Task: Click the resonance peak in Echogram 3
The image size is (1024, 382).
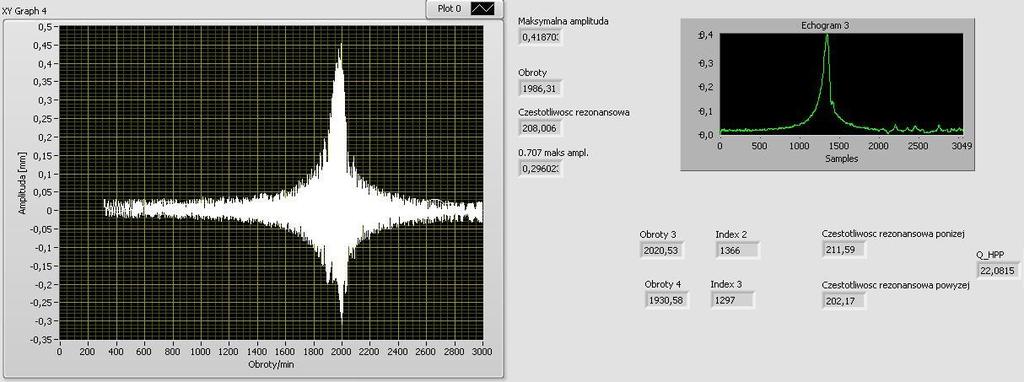Action: [x=827, y=37]
